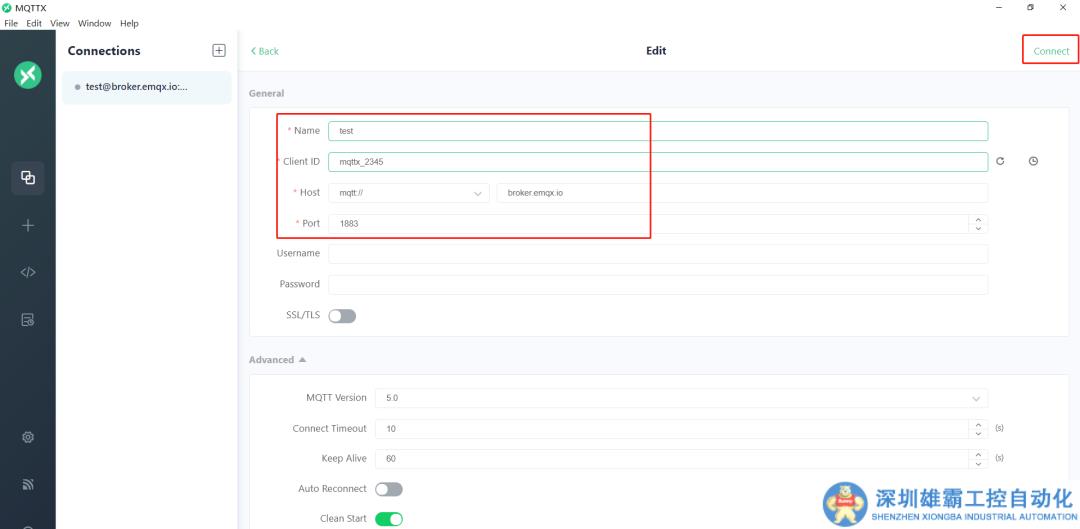Viewport: 1080px width, 529px height.
Task: Open the Window menu
Action: coord(94,23)
